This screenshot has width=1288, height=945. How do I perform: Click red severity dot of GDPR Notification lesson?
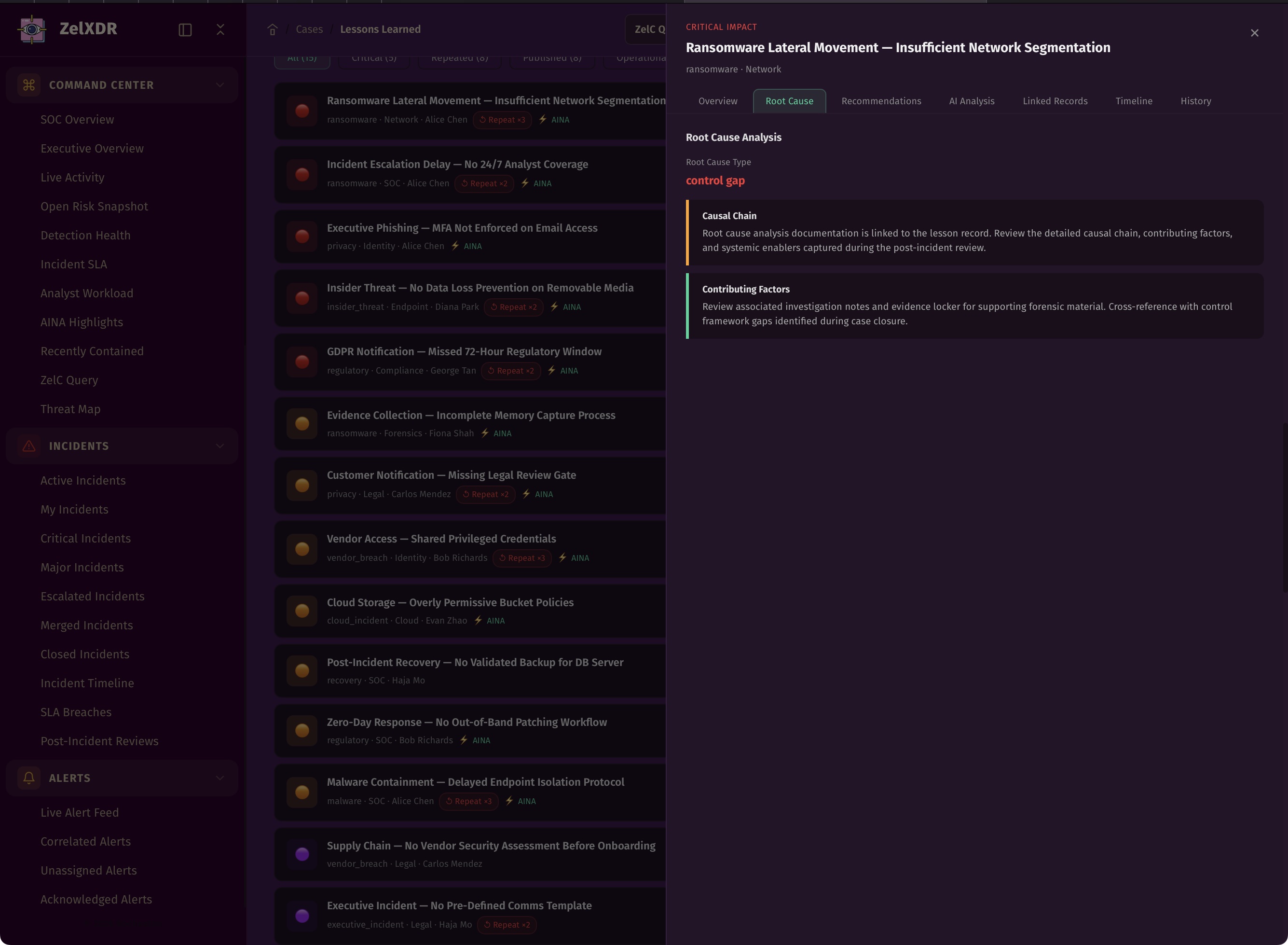(x=302, y=361)
